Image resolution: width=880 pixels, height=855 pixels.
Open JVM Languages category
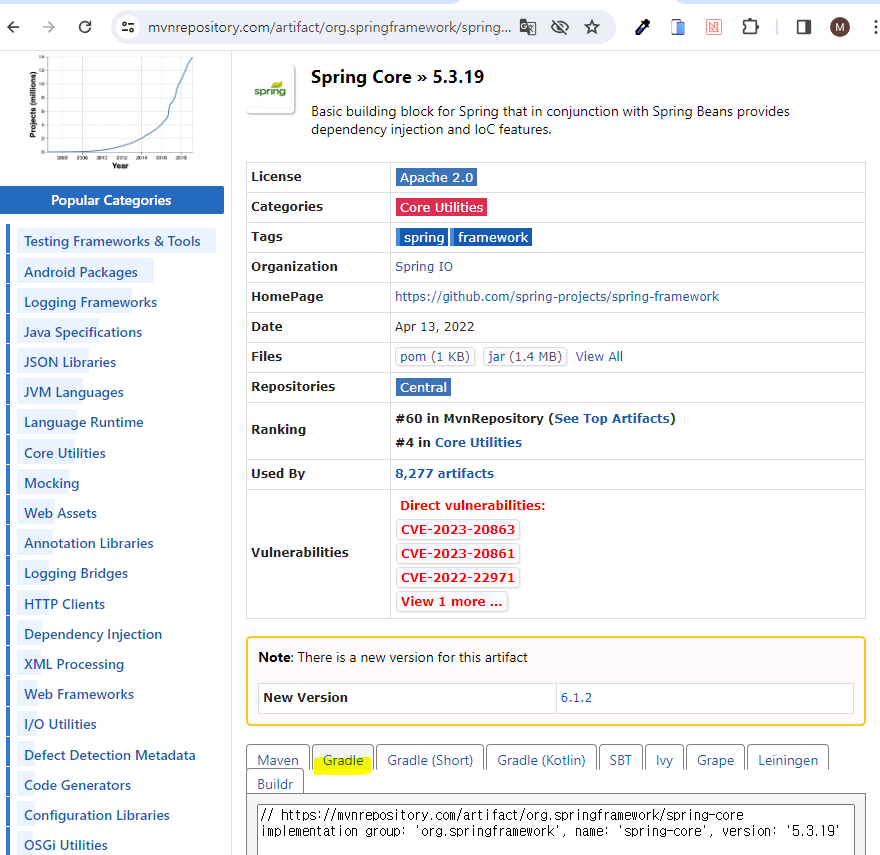[x=74, y=392]
